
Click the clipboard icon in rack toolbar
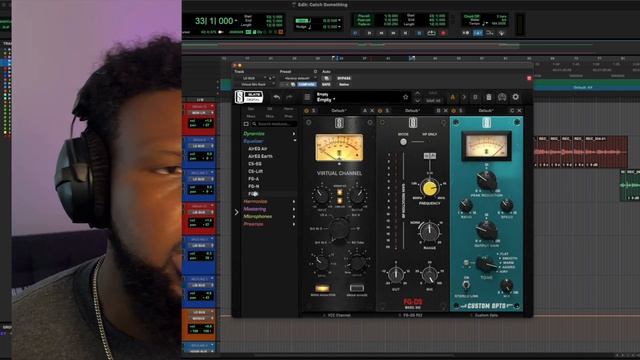point(489,97)
